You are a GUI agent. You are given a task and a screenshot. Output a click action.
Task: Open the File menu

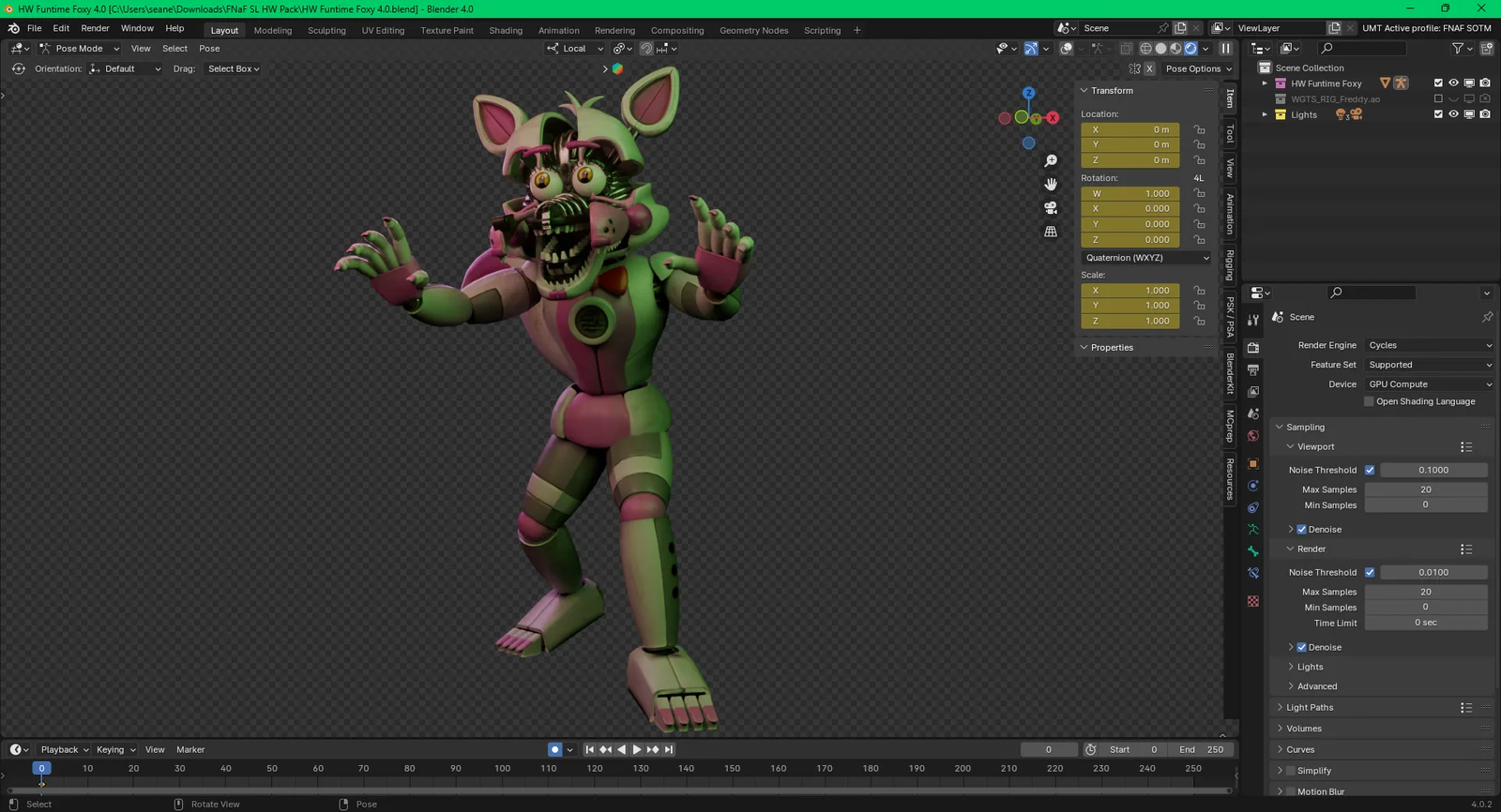pyautogui.click(x=34, y=28)
